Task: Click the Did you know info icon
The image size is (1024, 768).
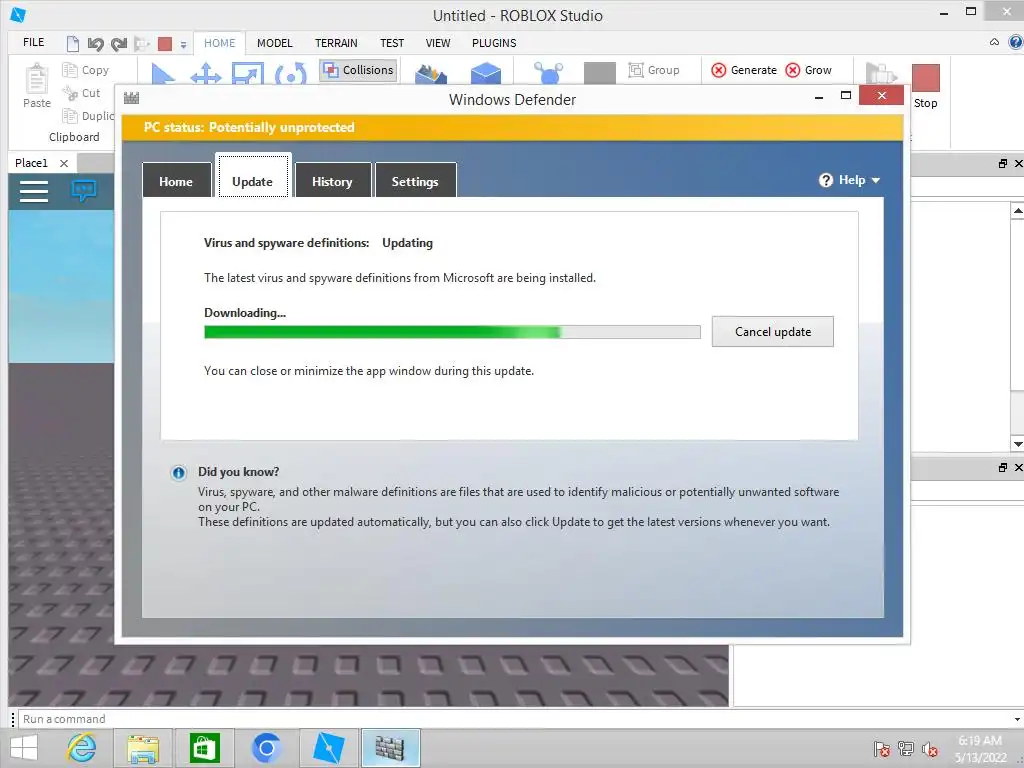Action: tap(178, 473)
